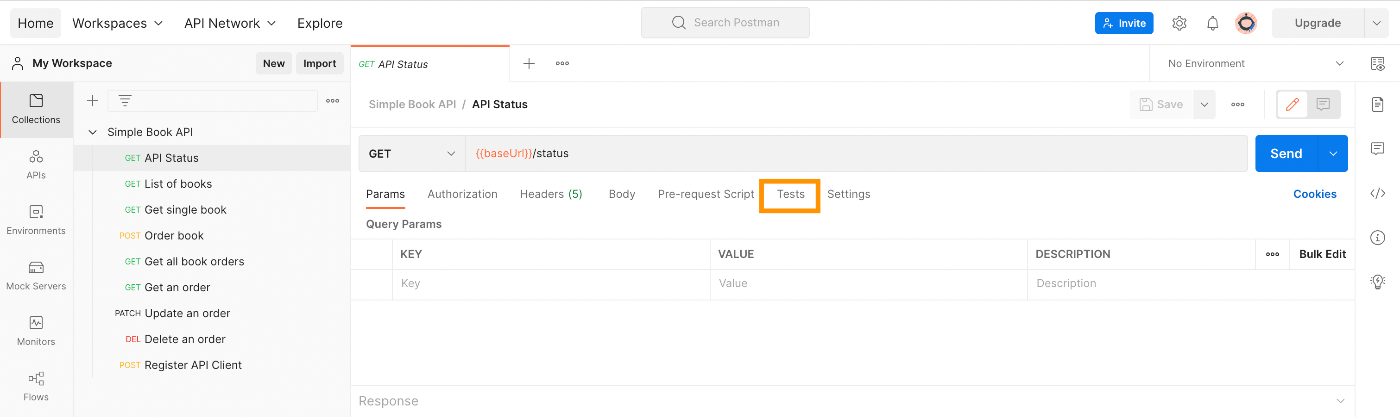The width and height of the screenshot is (1400, 417).
Task: Click the Send button
Action: coord(1287,154)
